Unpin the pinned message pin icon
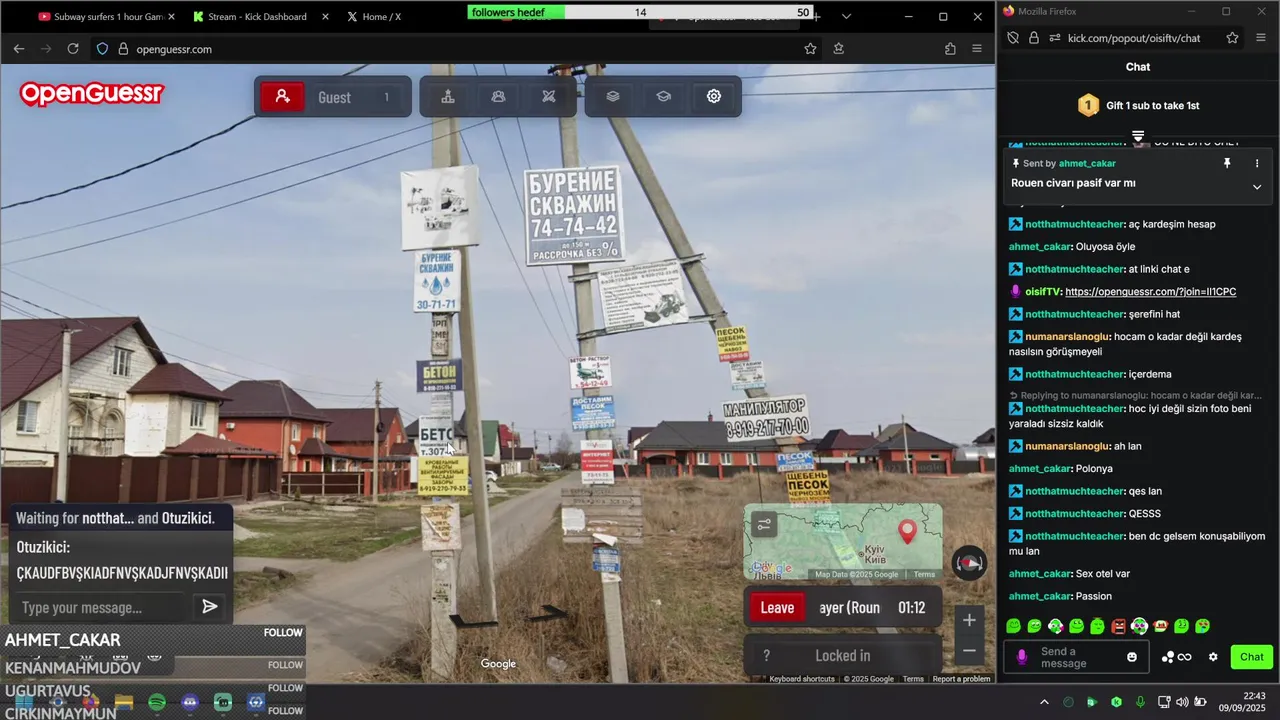The image size is (1280, 720). [1227, 163]
